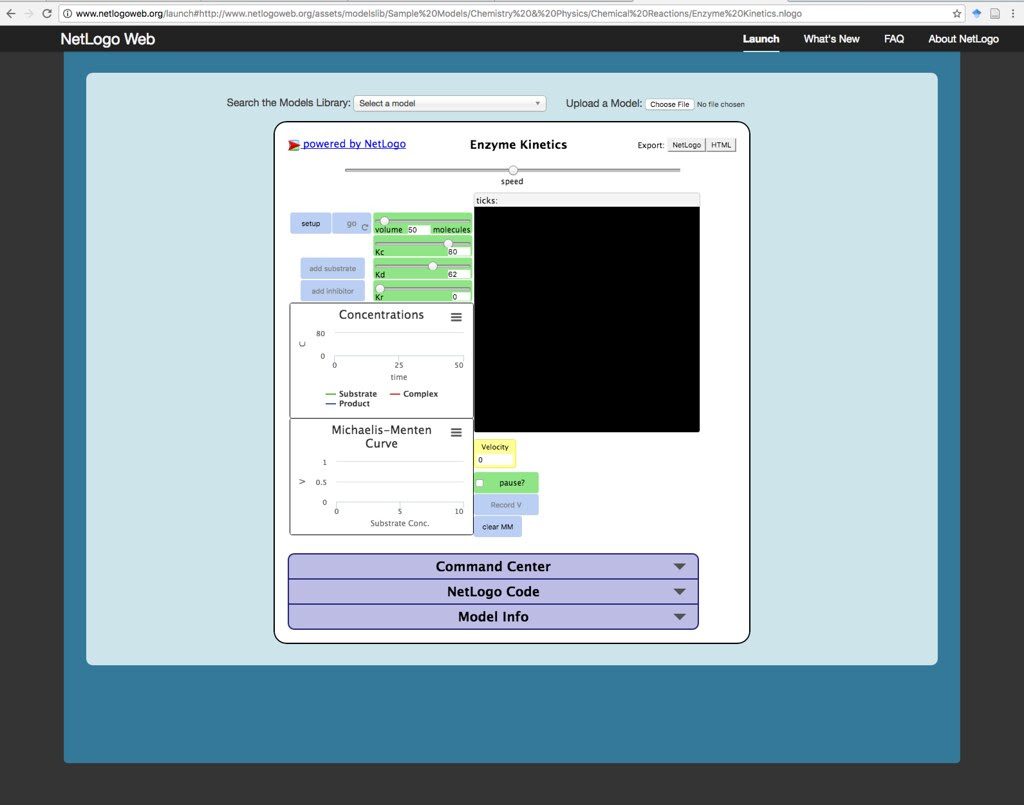This screenshot has width=1024, height=805.
Task: Click the volume value input field
Action: point(418,230)
